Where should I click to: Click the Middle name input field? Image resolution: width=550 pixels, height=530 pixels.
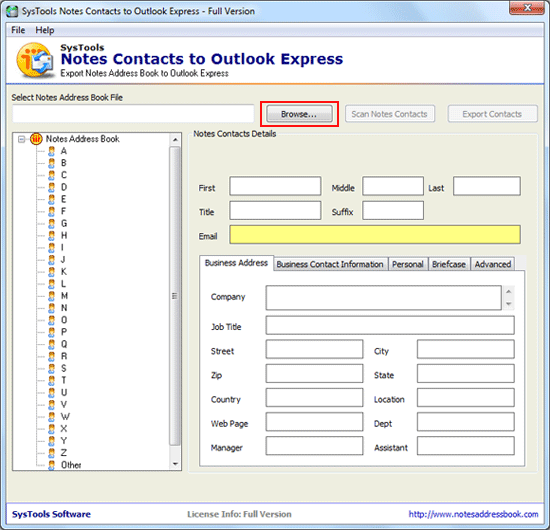pyautogui.click(x=393, y=186)
